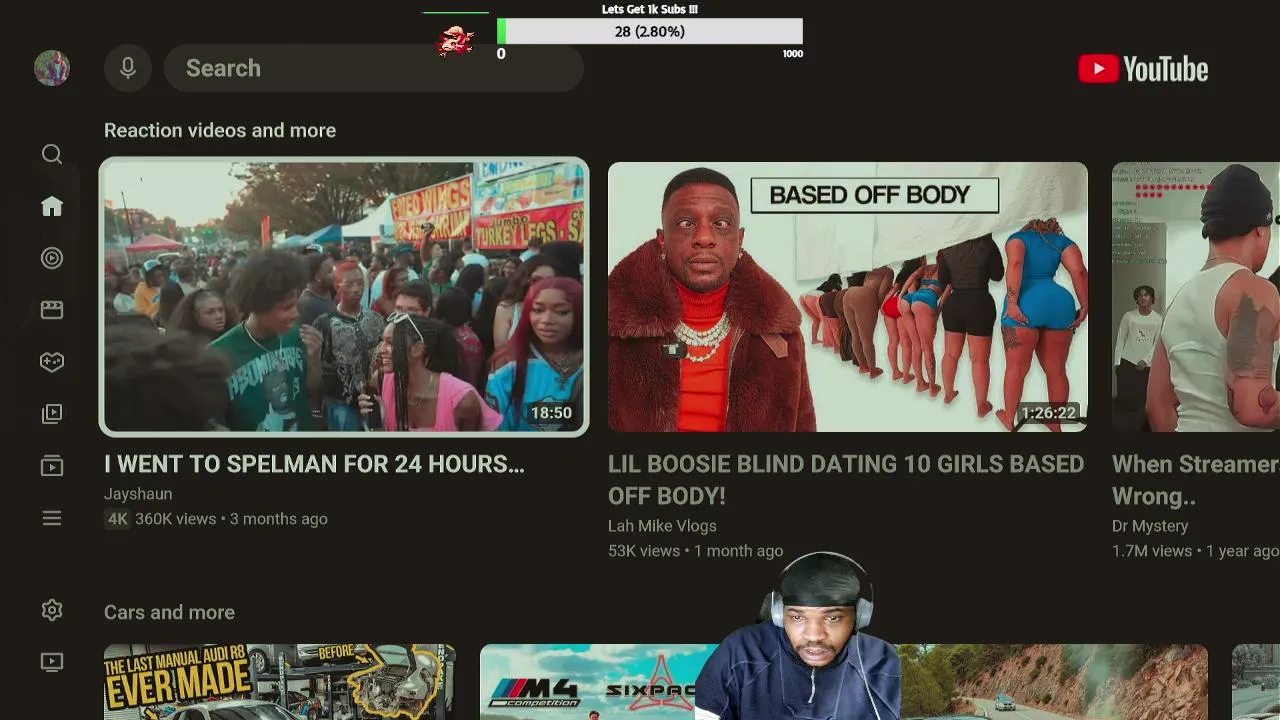Open Movies & TV sidebar clapperboard icon

point(52,310)
